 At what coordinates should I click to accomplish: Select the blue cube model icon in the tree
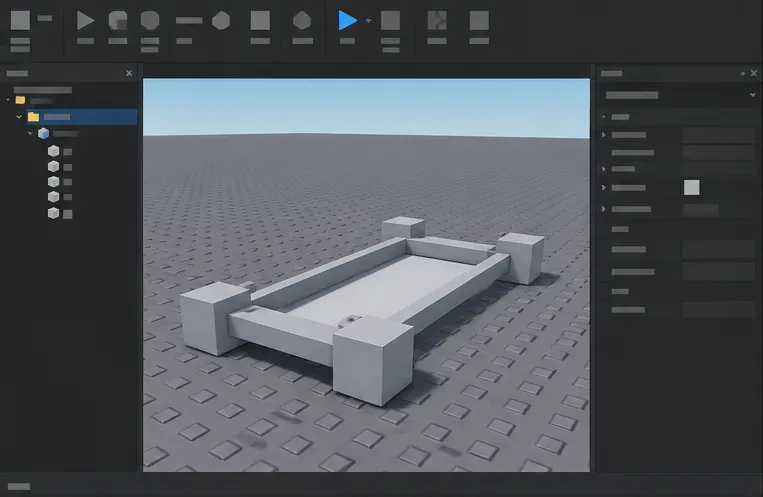click(x=43, y=133)
